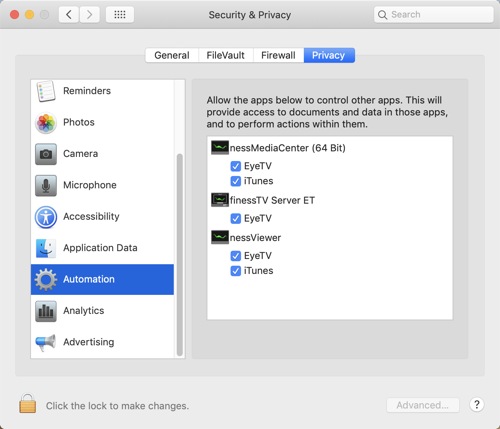The image size is (500, 429).
Task: Select the Accessibility icon
Action: click(x=46, y=217)
